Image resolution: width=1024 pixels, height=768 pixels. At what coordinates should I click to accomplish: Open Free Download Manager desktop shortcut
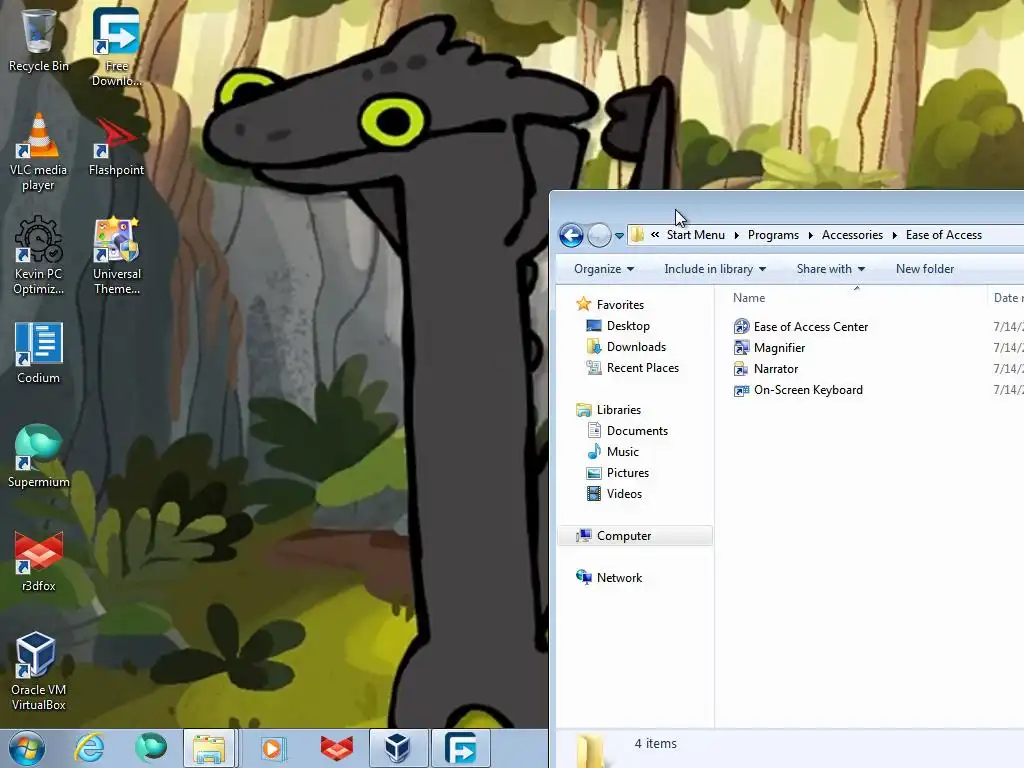116,46
